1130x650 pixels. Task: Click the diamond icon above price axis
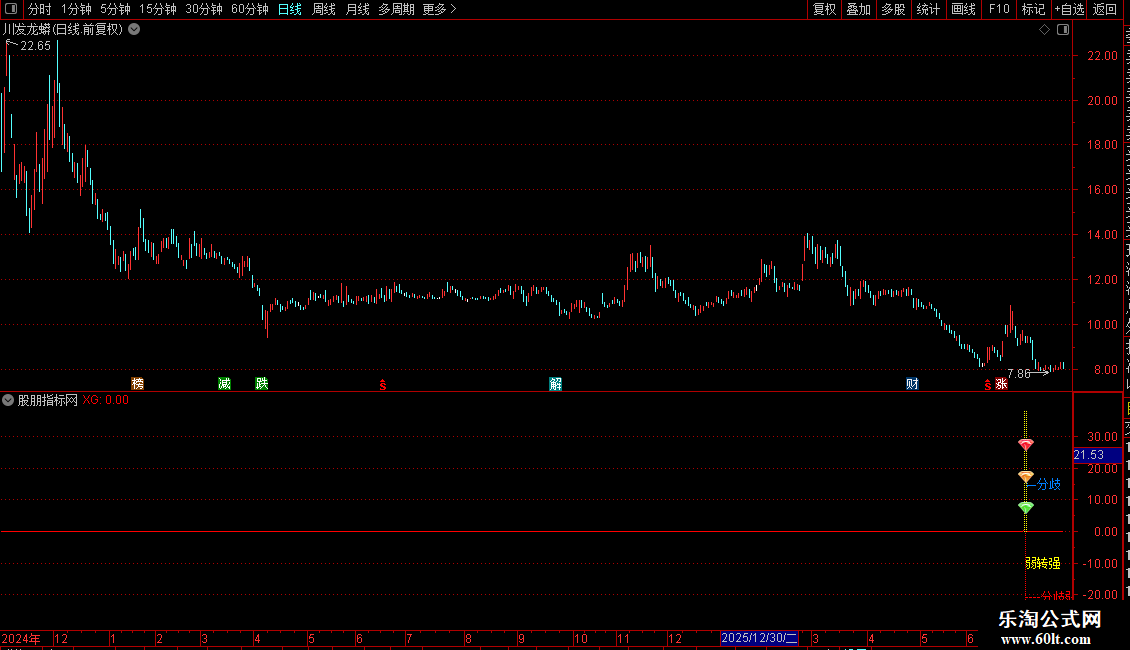click(1044, 30)
